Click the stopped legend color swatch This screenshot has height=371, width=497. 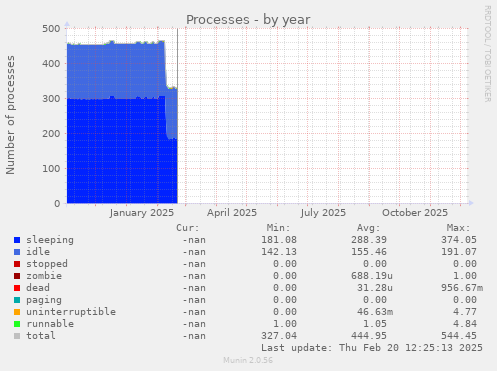tap(17, 264)
